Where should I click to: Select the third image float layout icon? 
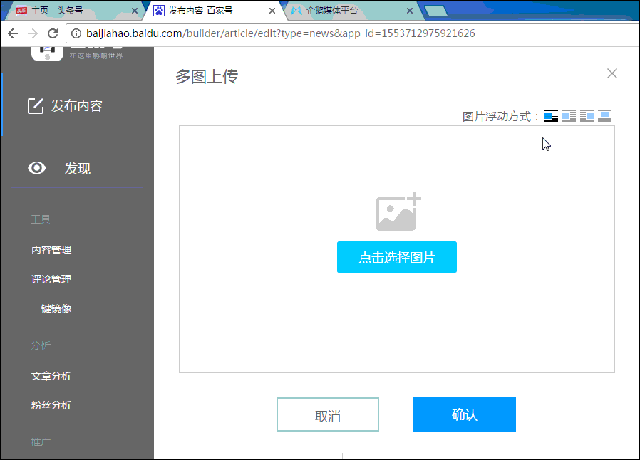pyautogui.click(x=587, y=116)
